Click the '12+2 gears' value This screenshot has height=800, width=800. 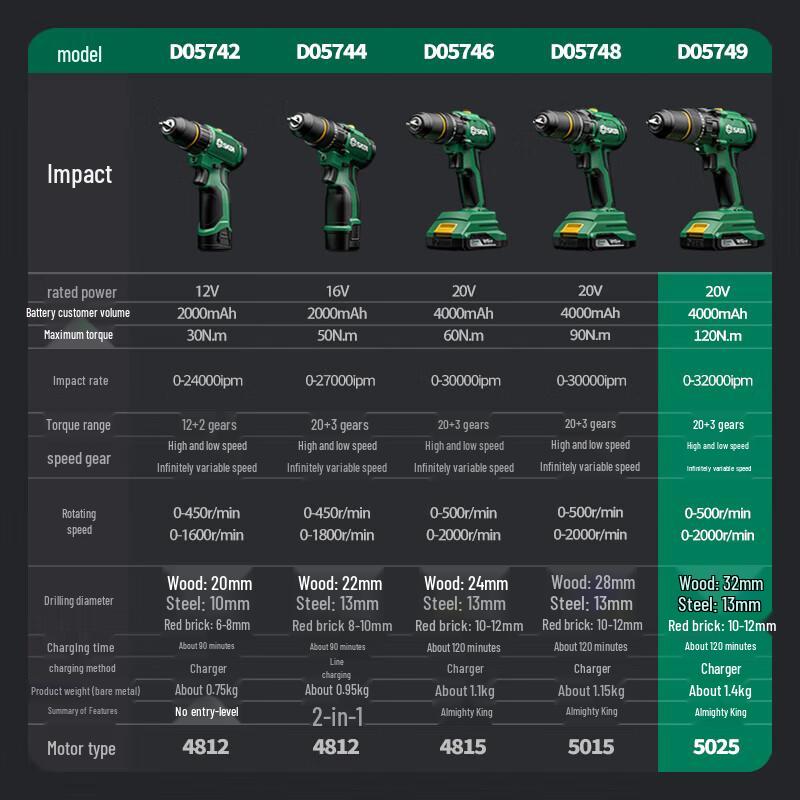(x=209, y=425)
